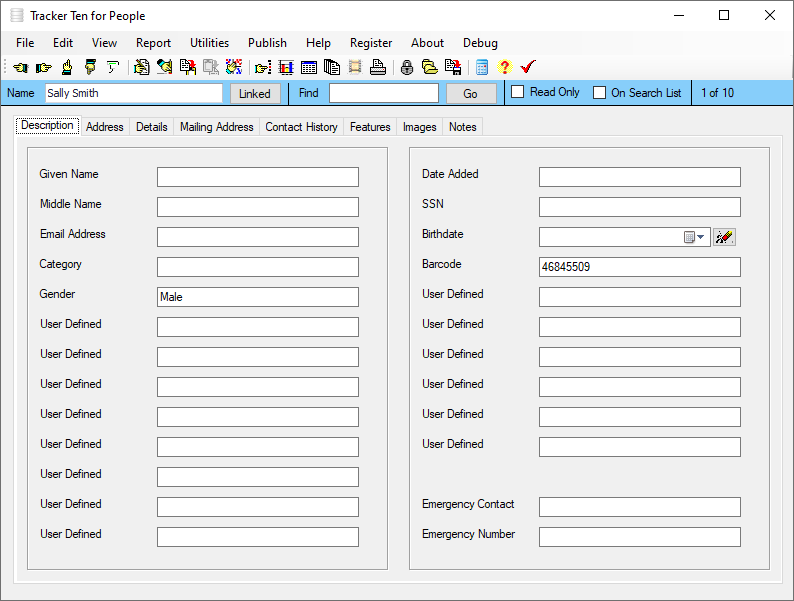This screenshot has width=794, height=601.
Task: Switch to the Contact History tab
Action: coord(301,127)
